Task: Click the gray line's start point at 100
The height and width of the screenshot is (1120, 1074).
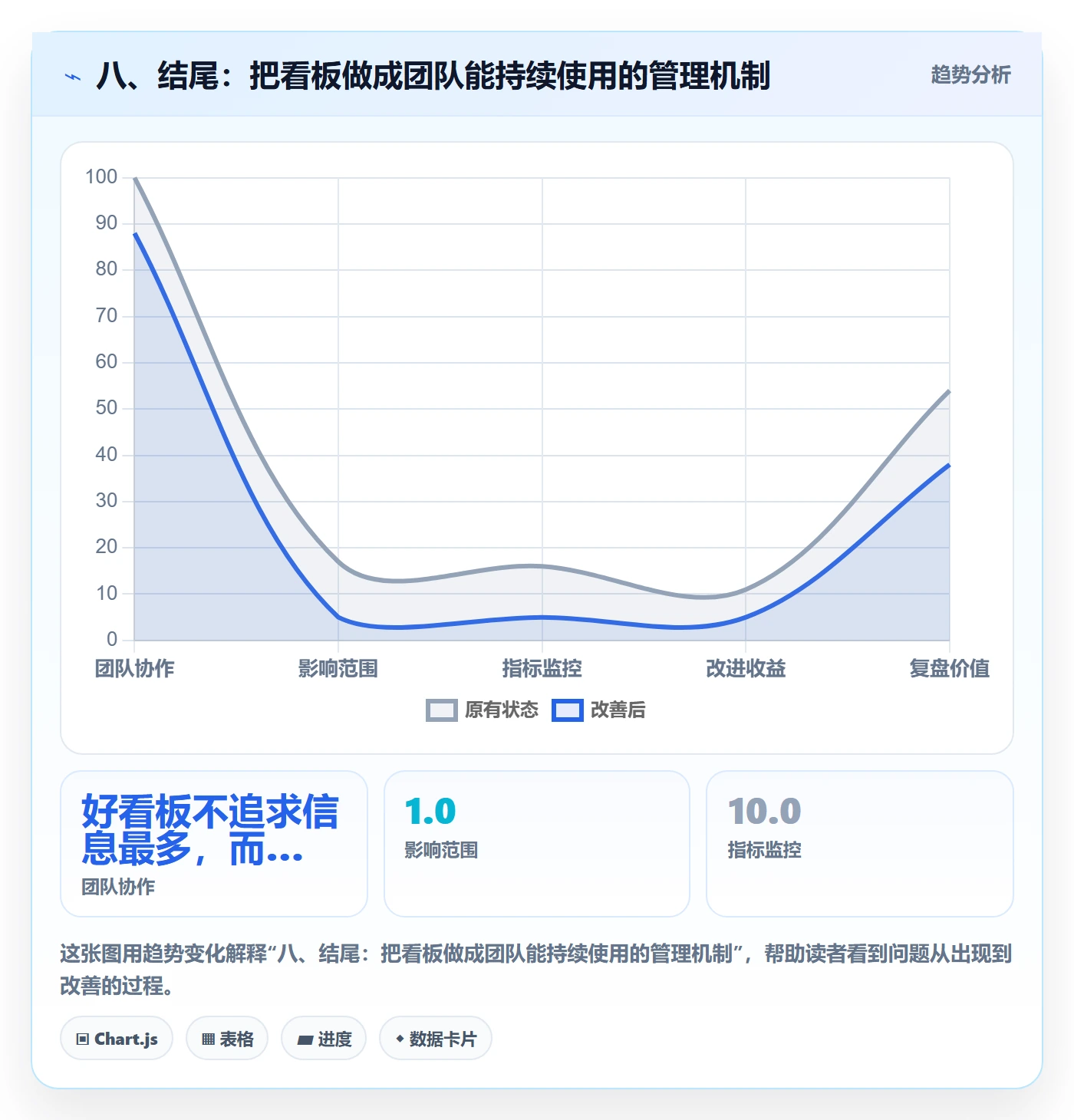Action: click(x=135, y=178)
